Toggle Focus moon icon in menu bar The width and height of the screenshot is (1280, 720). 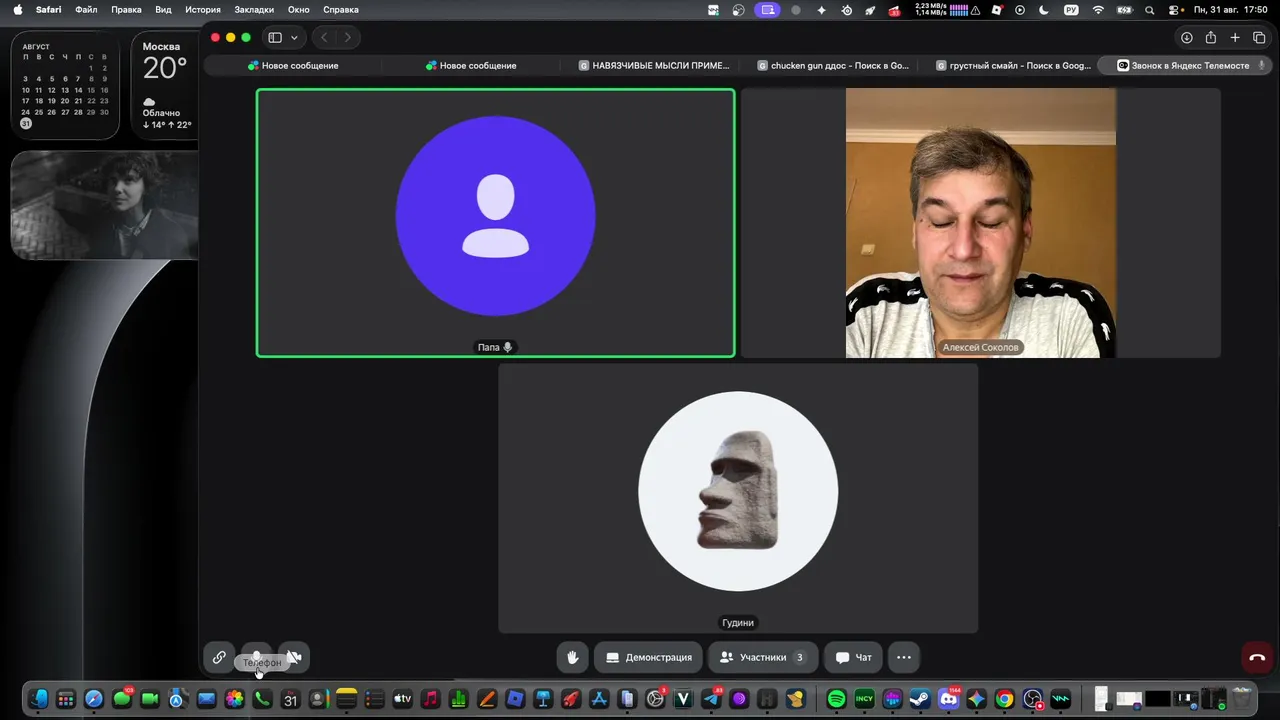pos(1045,10)
